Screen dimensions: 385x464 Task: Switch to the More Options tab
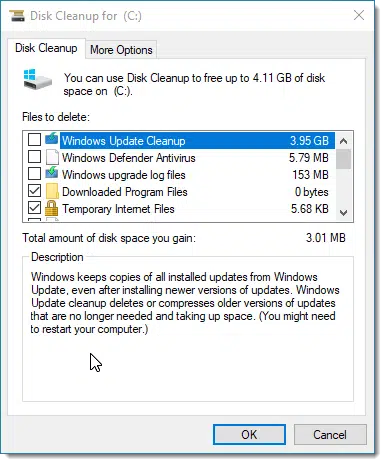121,50
